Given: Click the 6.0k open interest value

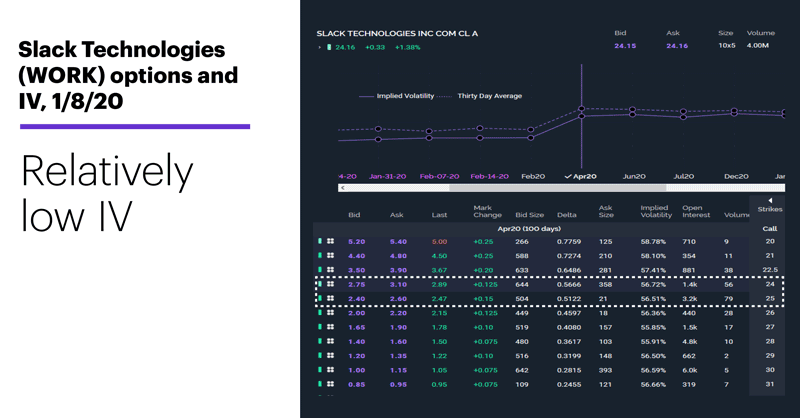Looking at the screenshot, I should [690, 370].
